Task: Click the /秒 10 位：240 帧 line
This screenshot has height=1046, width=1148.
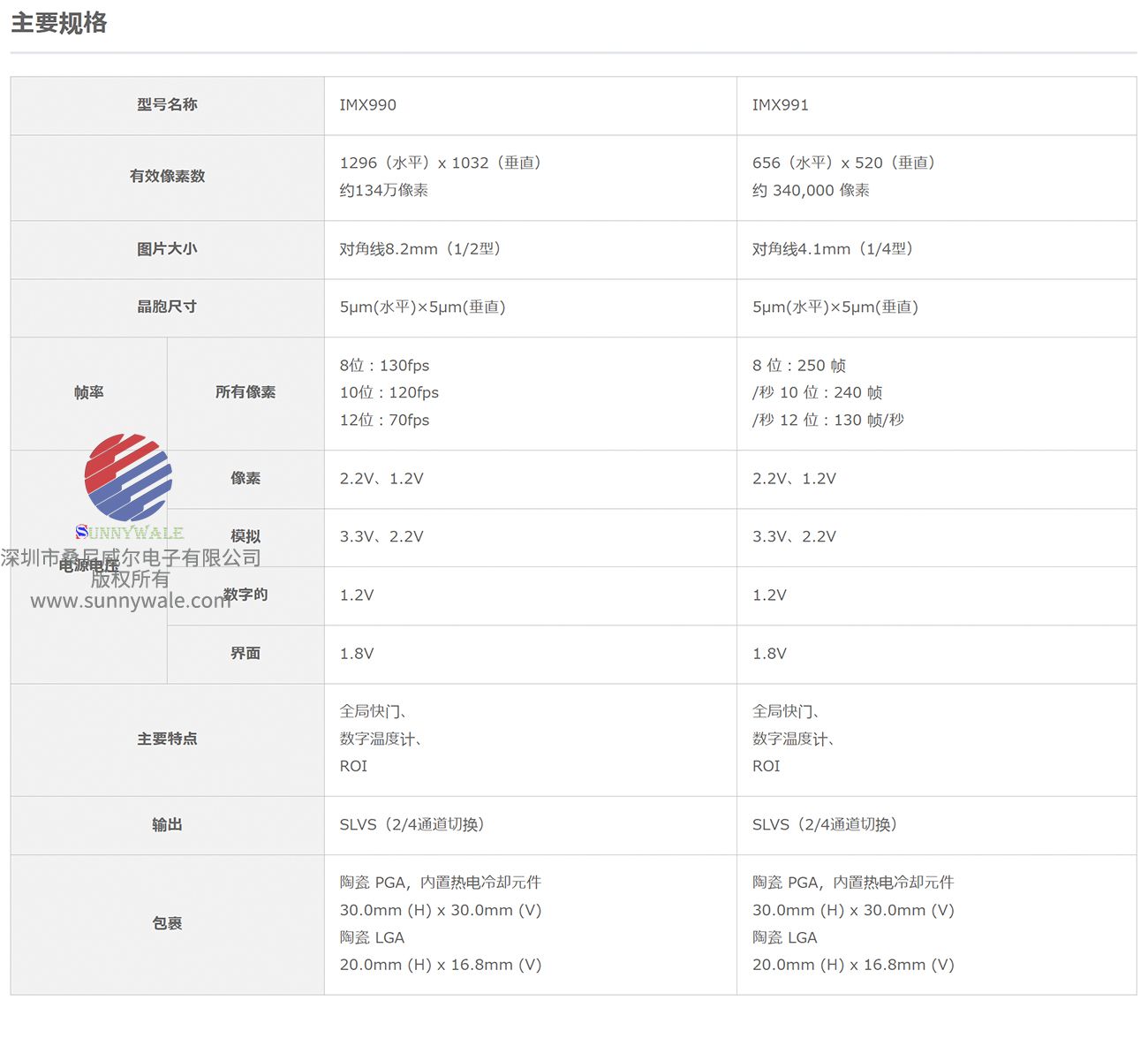Action: coord(817,392)
